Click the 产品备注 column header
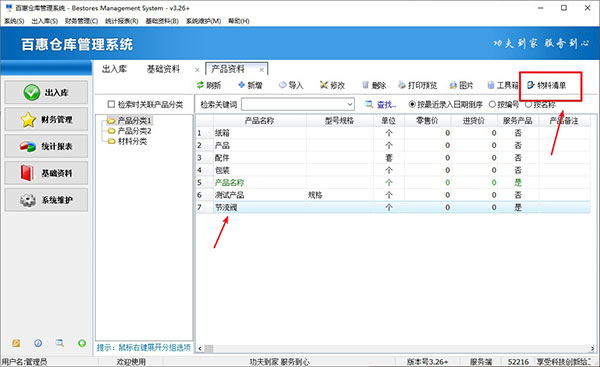Screen dimensions: 600x367 (x=564, y=121)
